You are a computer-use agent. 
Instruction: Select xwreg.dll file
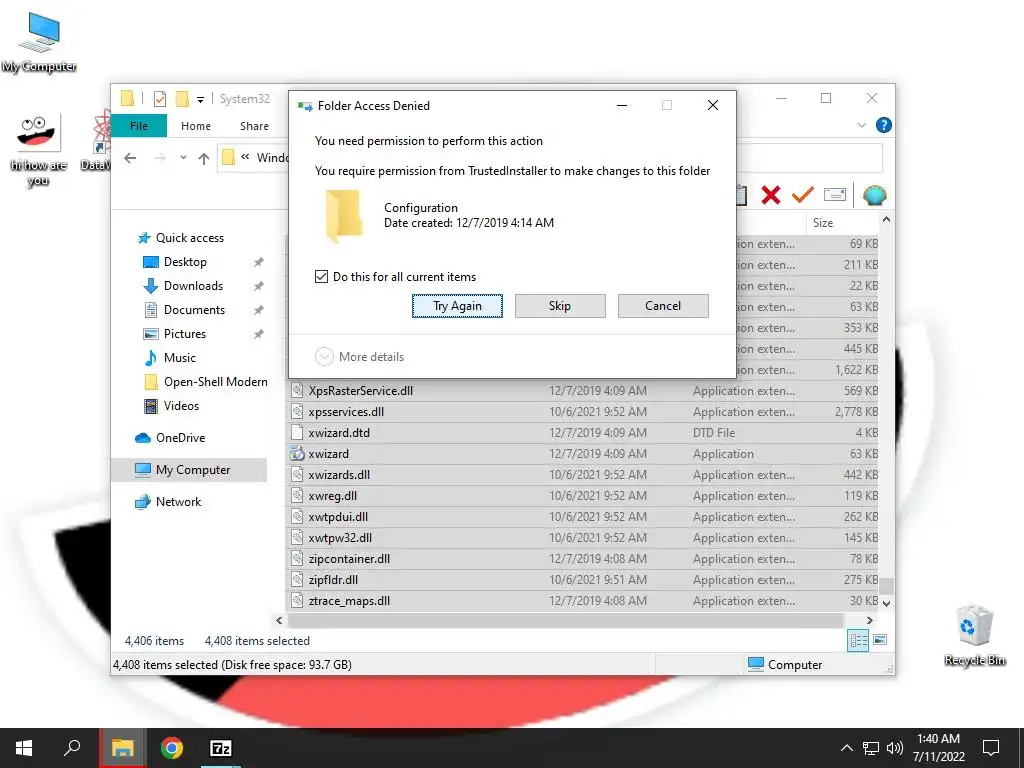pos(332,496)
